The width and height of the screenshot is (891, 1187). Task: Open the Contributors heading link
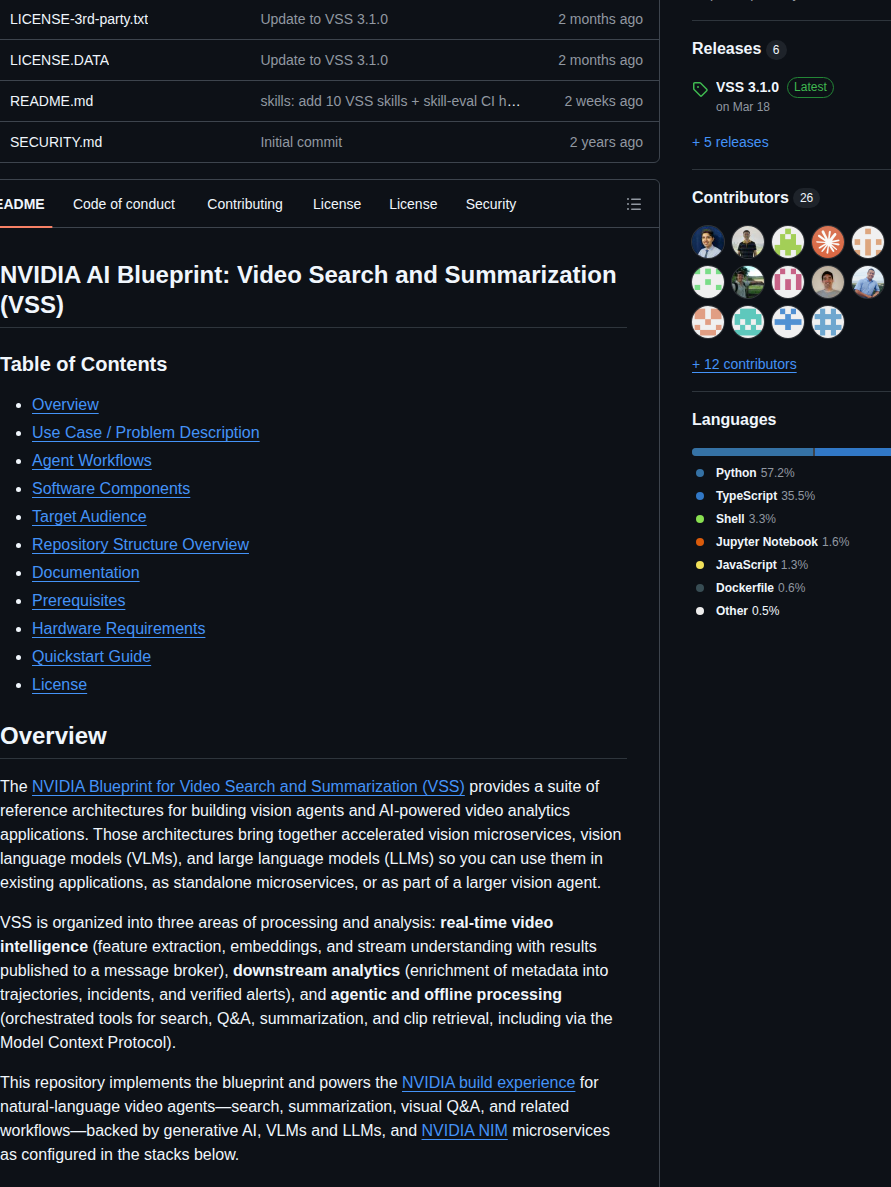point(740,198)
